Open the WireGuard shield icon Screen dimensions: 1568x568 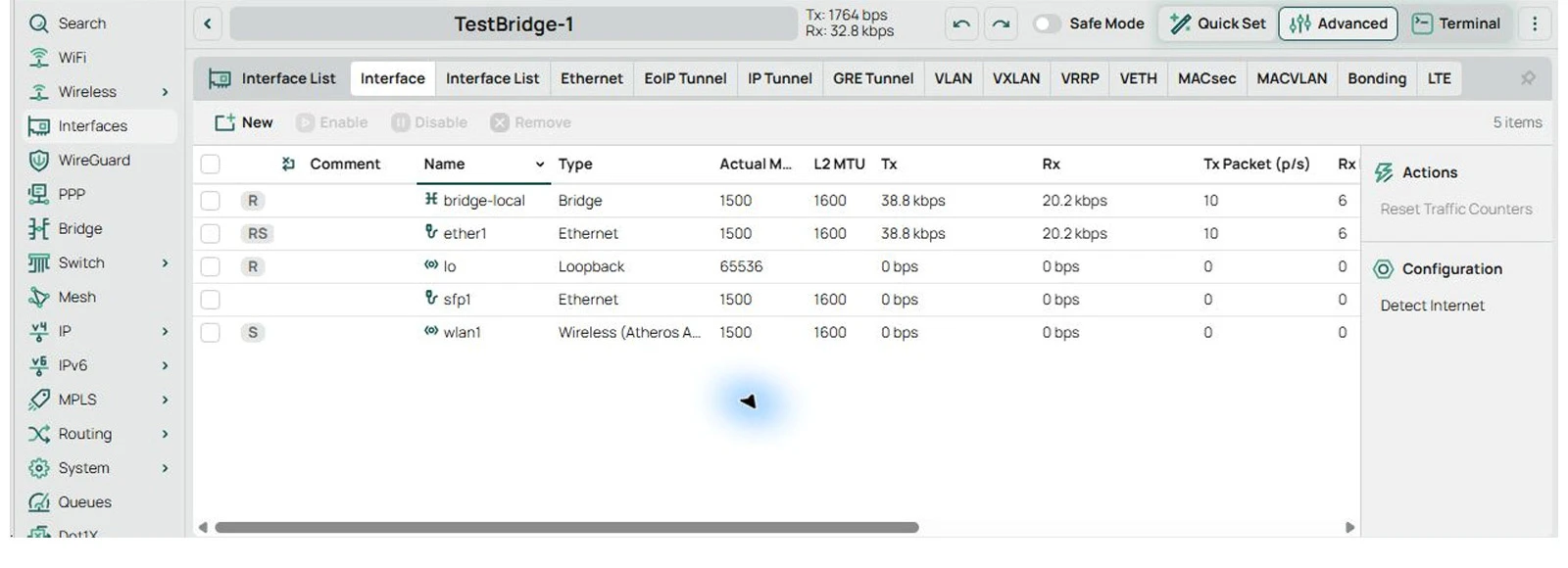pos(38,161)
